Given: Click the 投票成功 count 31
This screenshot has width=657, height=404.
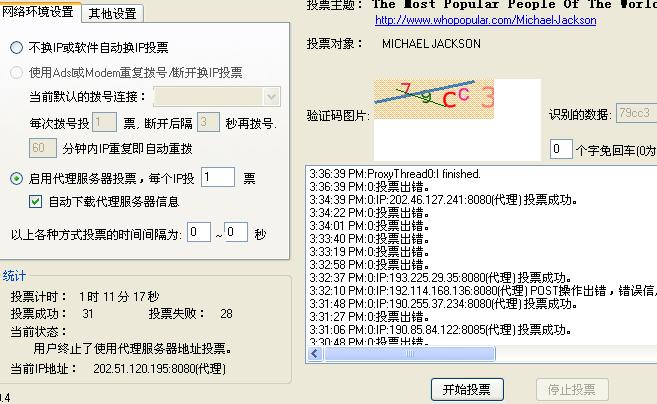Looking at the screenshot, I should 88,313.
